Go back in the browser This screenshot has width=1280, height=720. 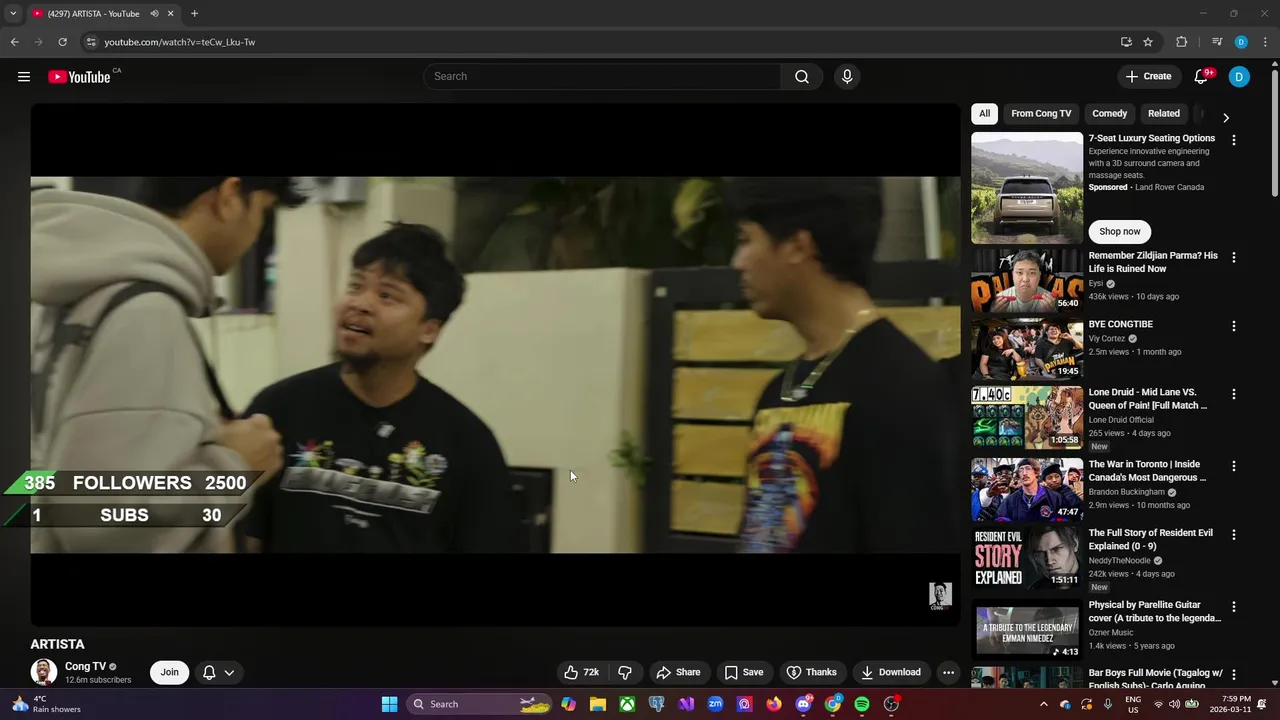[14, 42]
